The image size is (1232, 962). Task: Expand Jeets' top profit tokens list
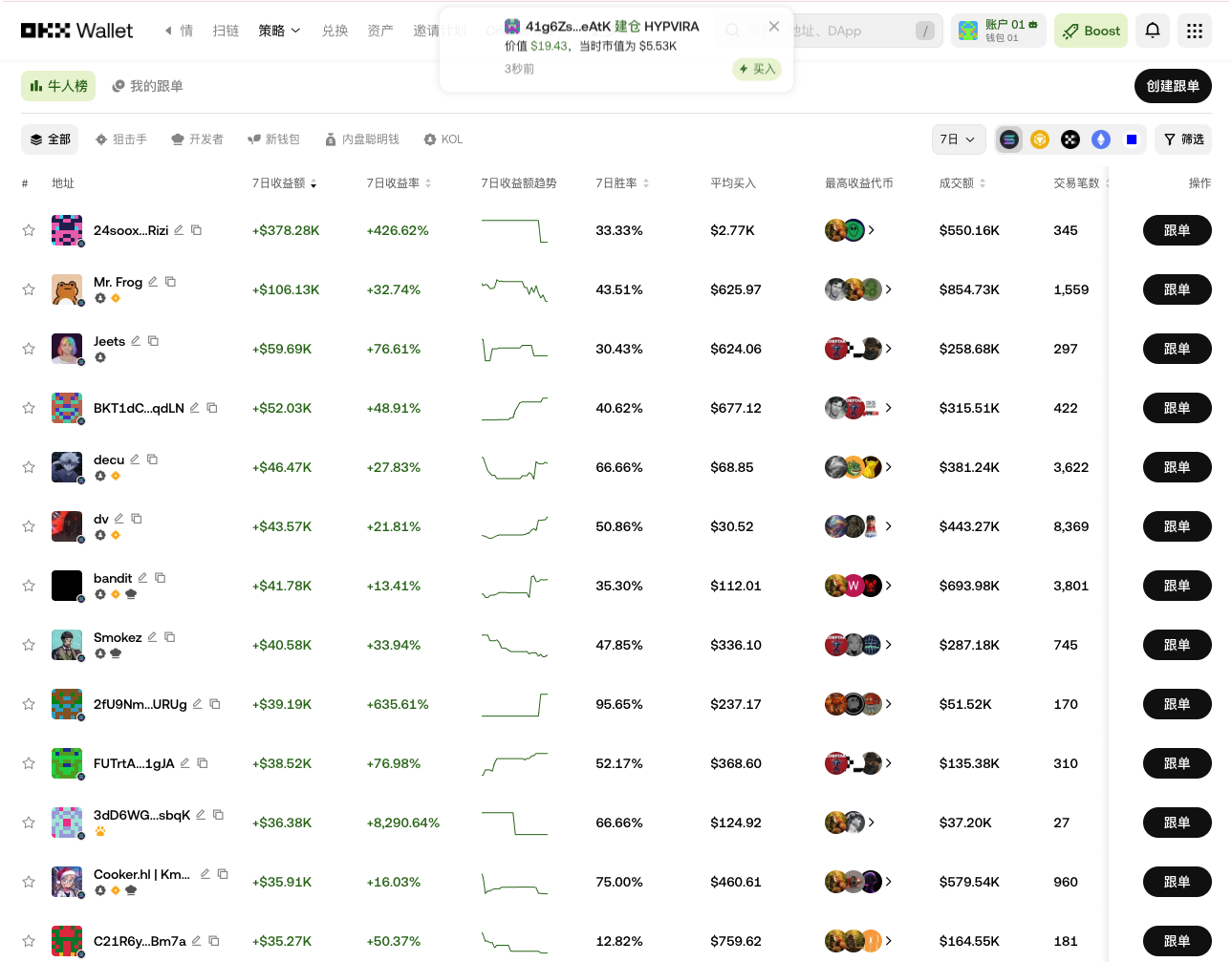click(x=889, y=349)
